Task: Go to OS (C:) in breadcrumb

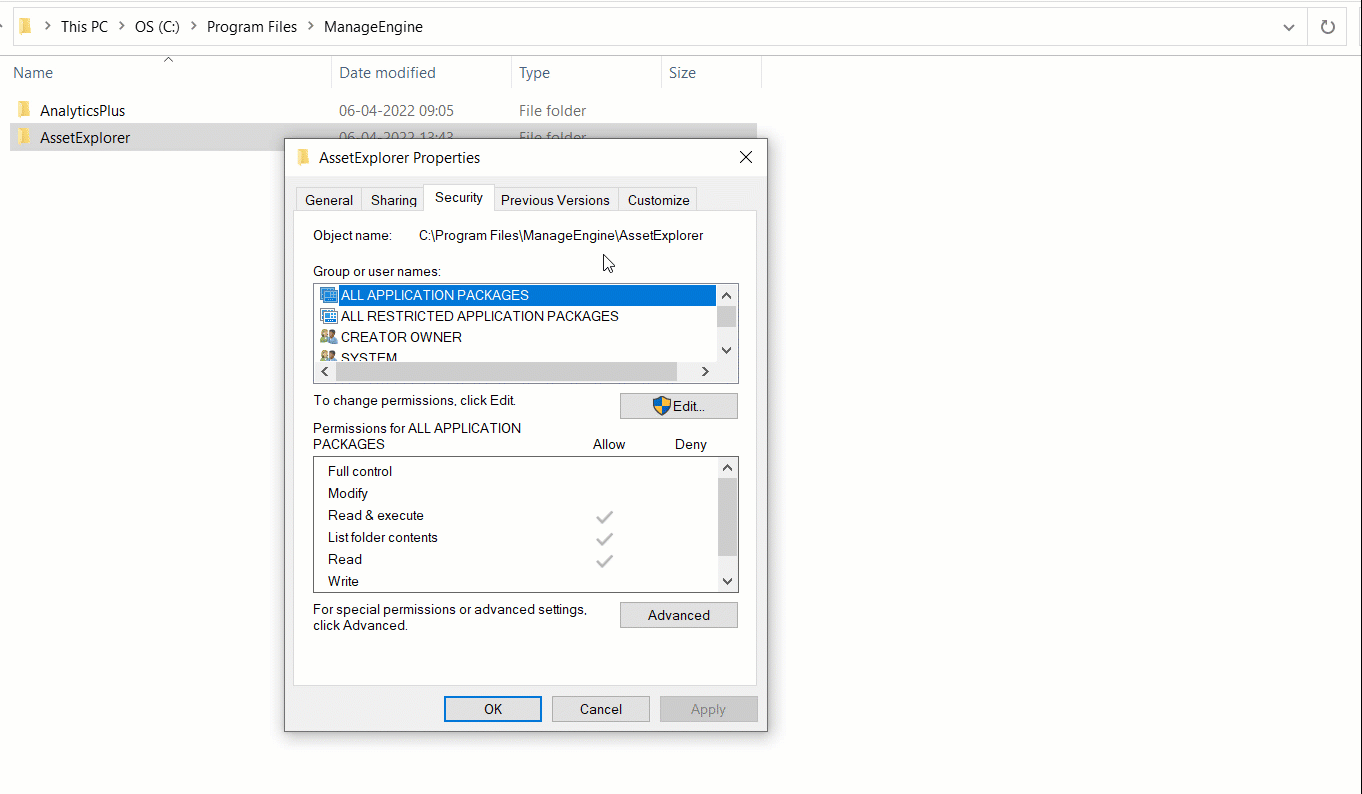Action: pyautogui.click(x=157, y=27)
